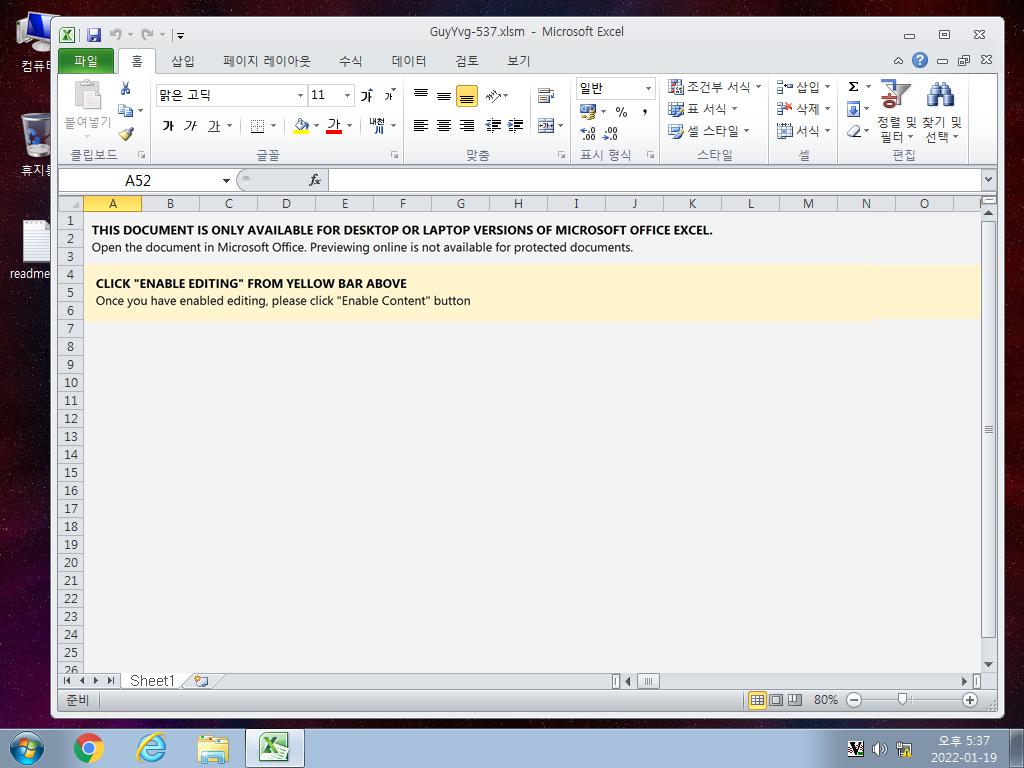Open the text Orientation tool

(x=493, y=96)
